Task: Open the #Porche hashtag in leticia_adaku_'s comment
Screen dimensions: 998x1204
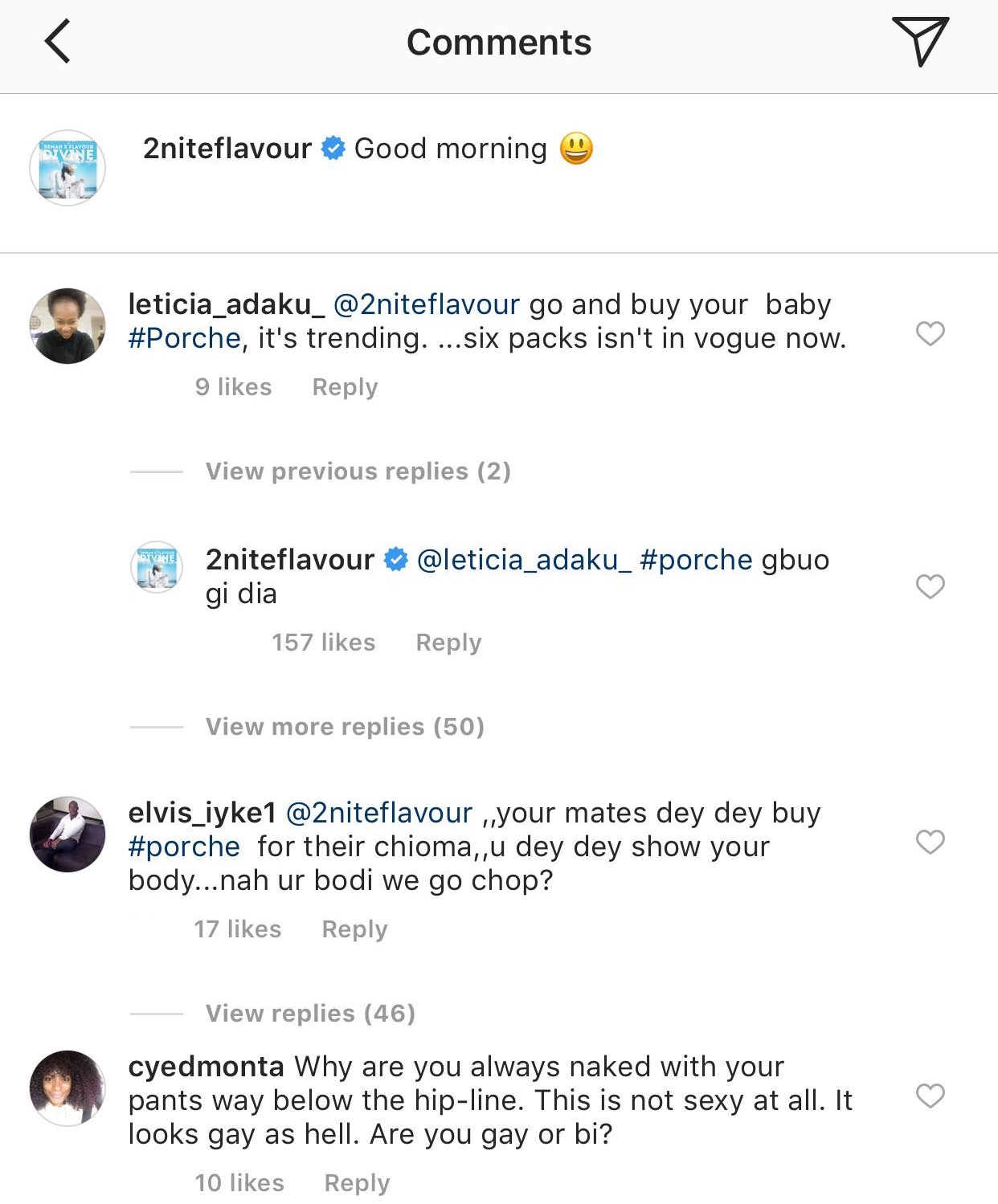Action: (185, 339)
